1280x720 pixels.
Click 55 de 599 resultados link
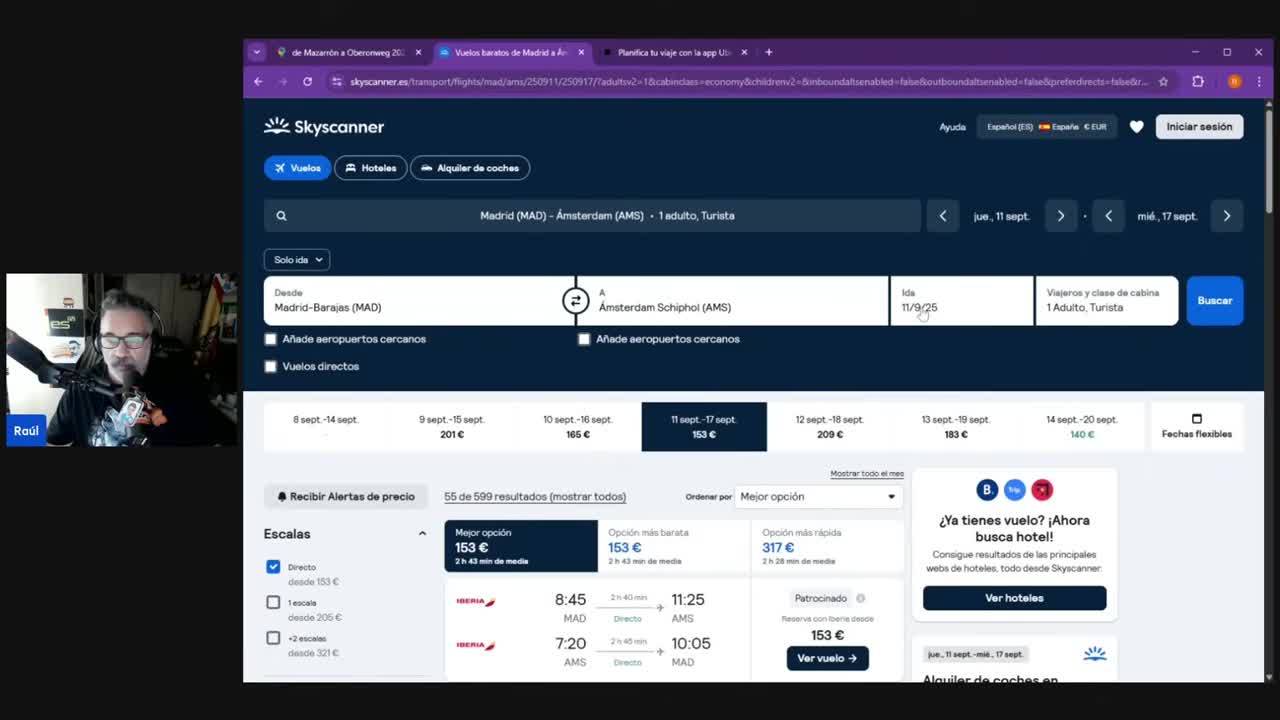click(535, 497)
